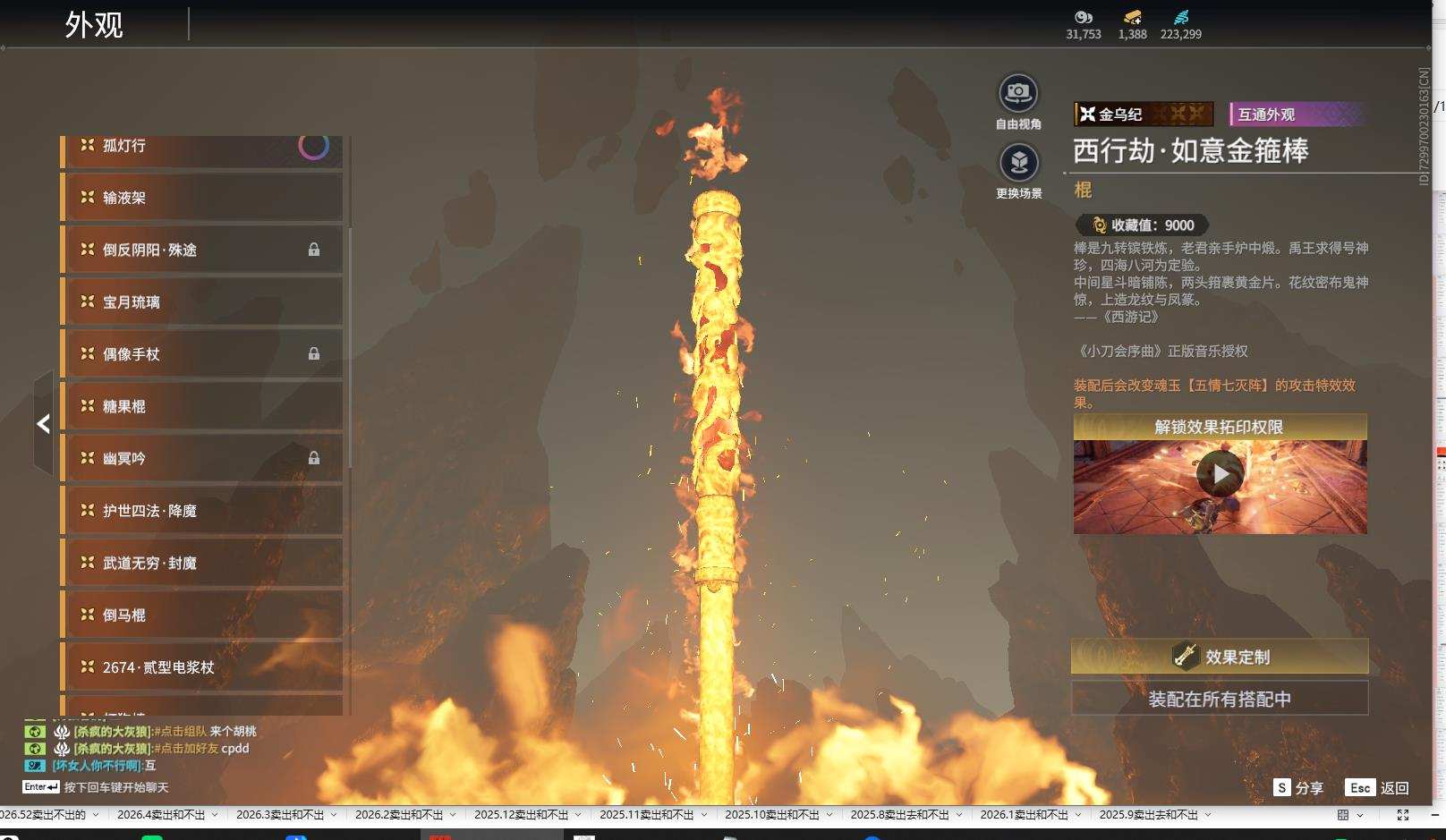Click the emblem icon on the 金乌纪 tag
1446x840 pixels.
[1087, 114]
